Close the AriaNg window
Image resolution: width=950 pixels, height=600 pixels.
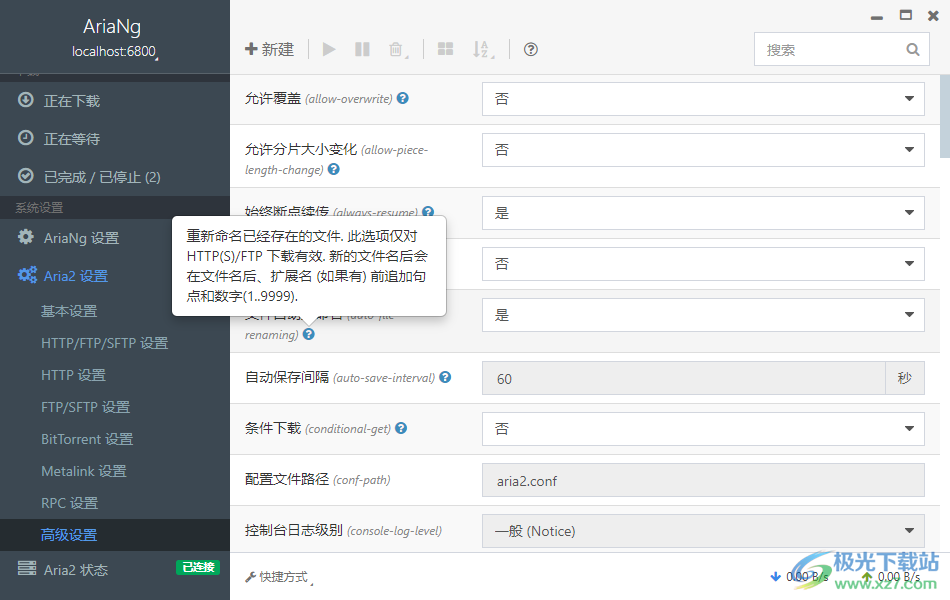(x=934, y=16)
